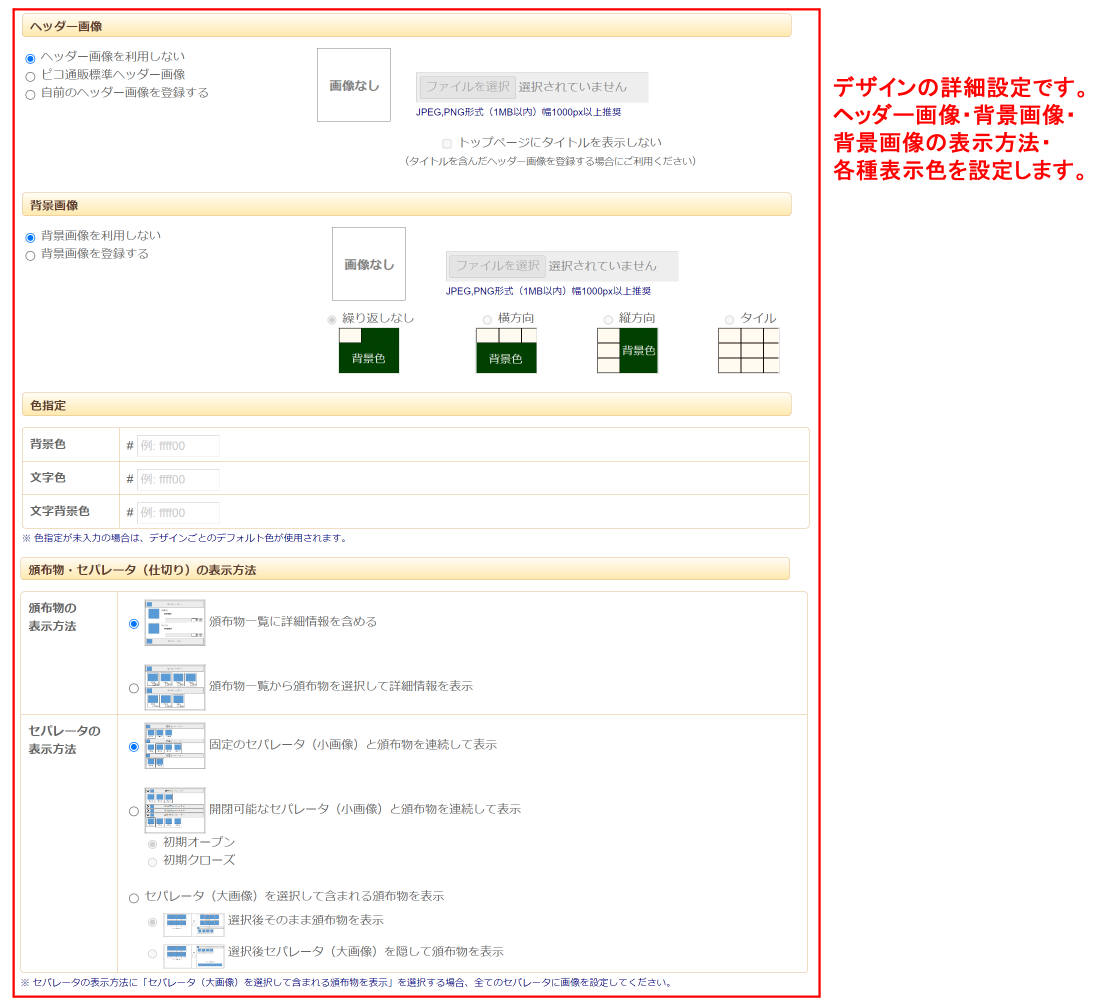
Task: Click the 文字色 hex color input field
Action: [178, 479]
